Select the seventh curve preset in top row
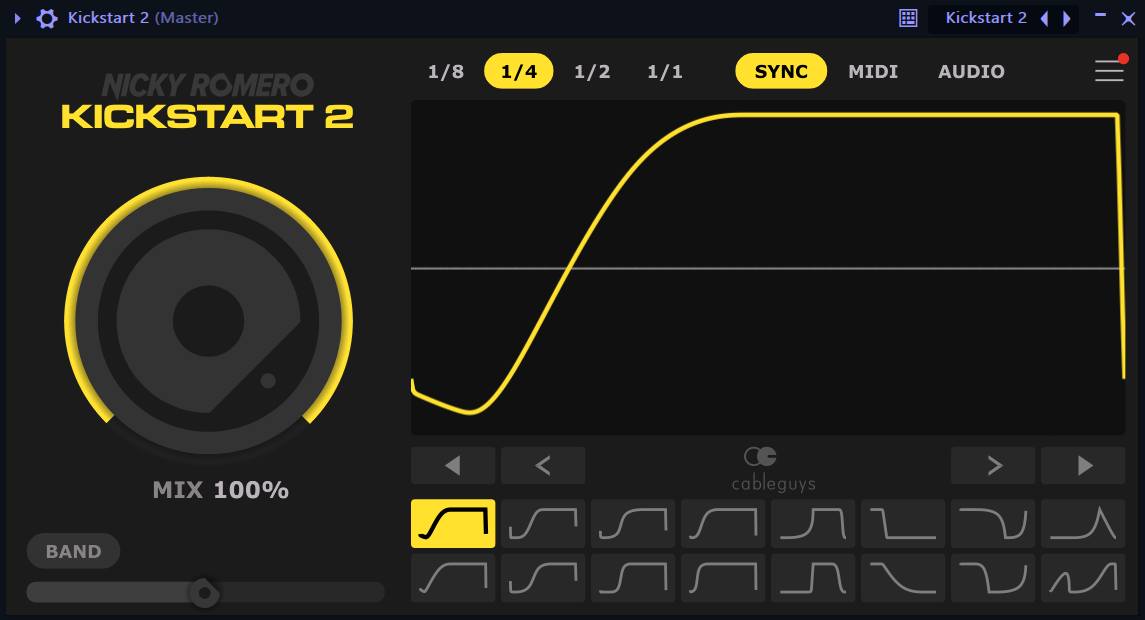Viewport: 1145px width, 620px height. pyautogui.click(x=993, y=524)
